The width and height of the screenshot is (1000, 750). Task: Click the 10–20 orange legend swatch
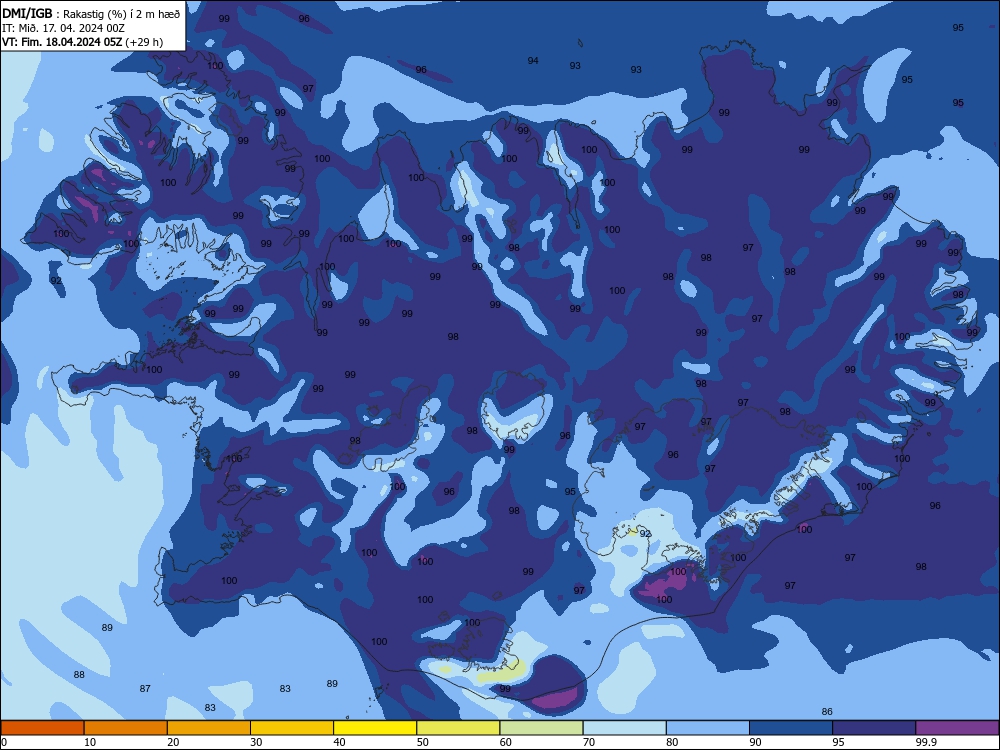tap(126, 728)
